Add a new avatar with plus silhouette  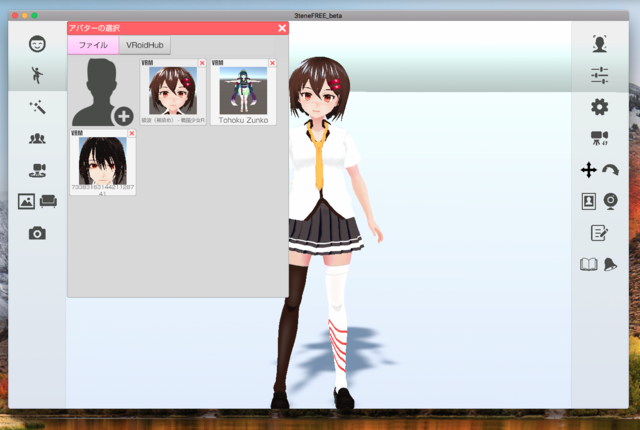coord(102,92)
